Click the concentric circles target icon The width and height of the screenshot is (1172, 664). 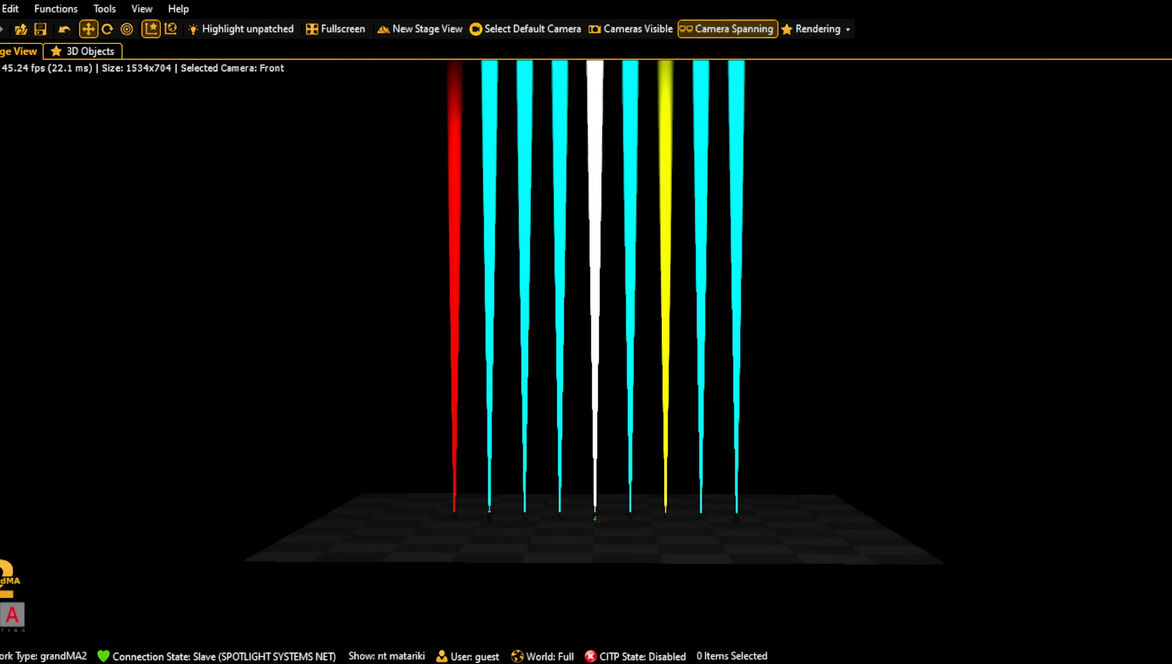[x=127, y=29]
